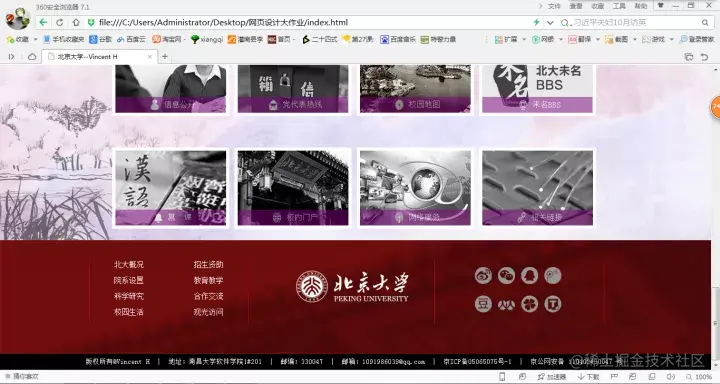This screenshot has width=720, height=384.
Task: Open the 校内门户 card
Action: [293, 188]
